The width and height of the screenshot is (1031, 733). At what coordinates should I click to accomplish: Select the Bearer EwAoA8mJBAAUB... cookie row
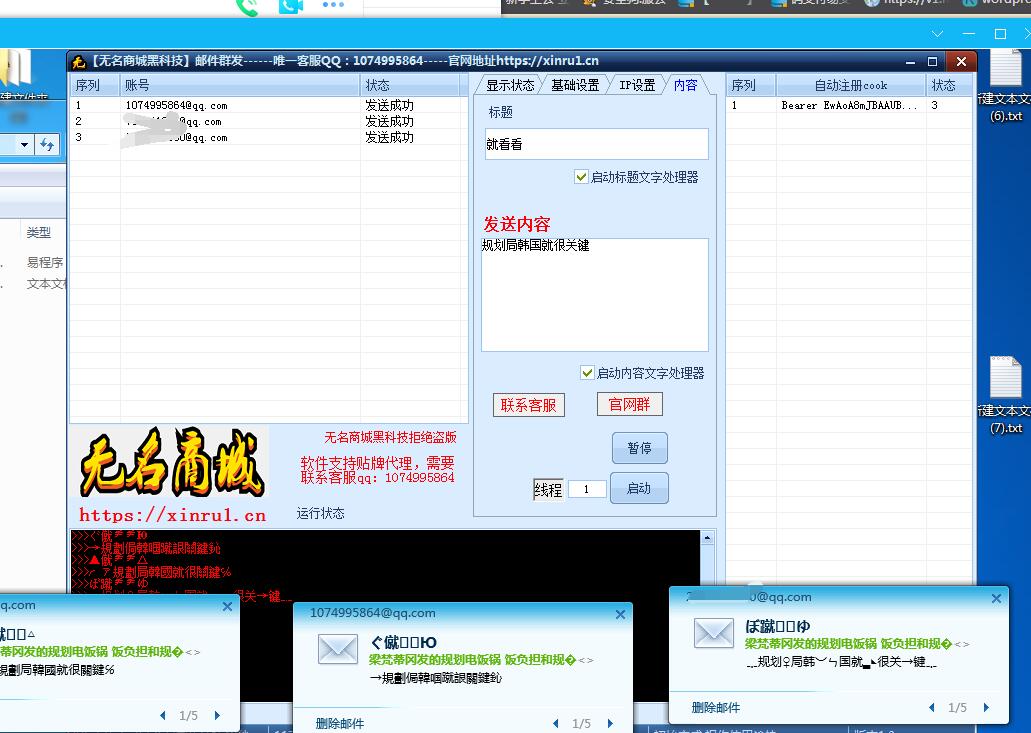click(849, 105)
